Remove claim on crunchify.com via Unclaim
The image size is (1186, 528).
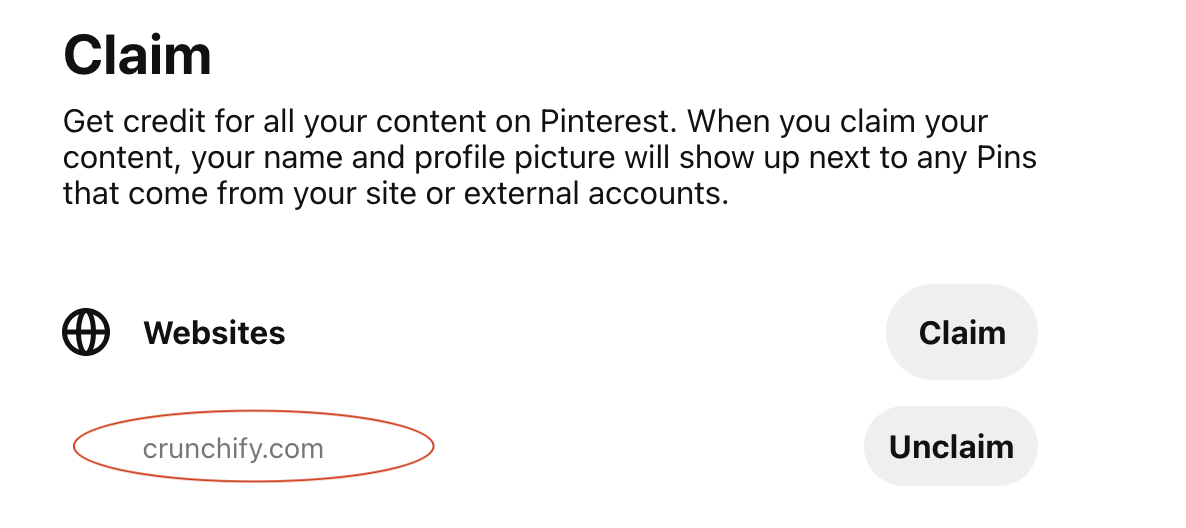tap(951, 446)
